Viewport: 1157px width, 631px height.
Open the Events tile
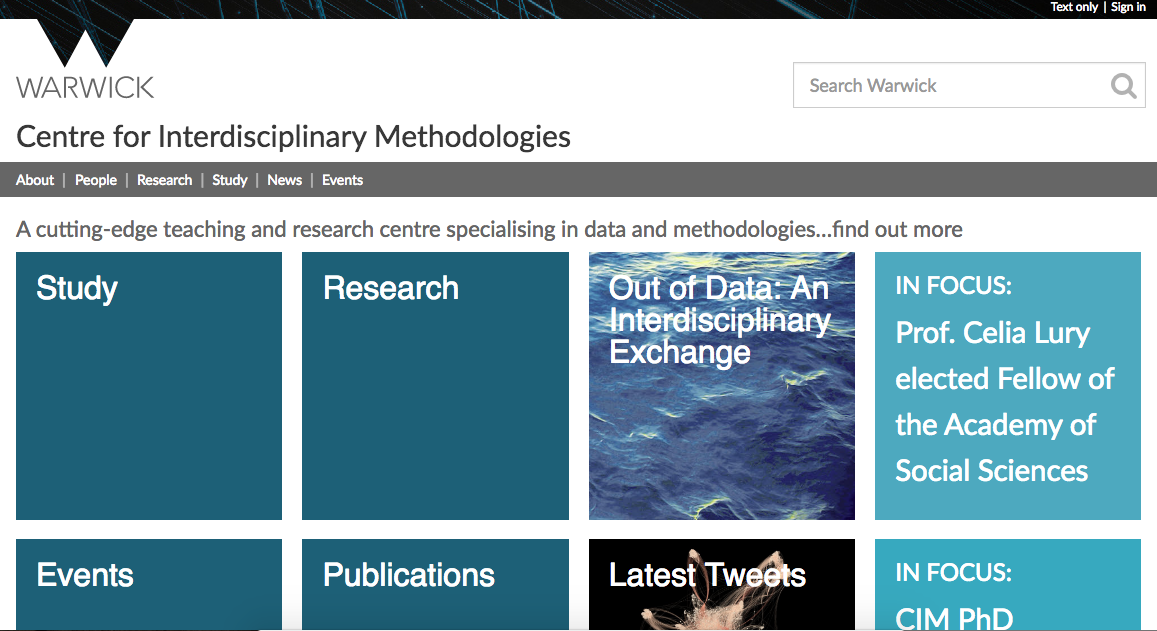[149, 584]
